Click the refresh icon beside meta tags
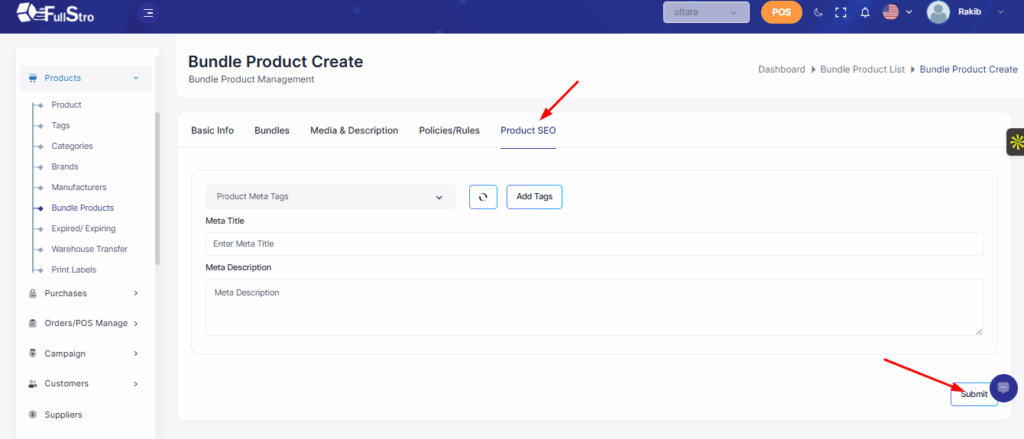This screenshot has width=1024, height=439. click(483, 197)
